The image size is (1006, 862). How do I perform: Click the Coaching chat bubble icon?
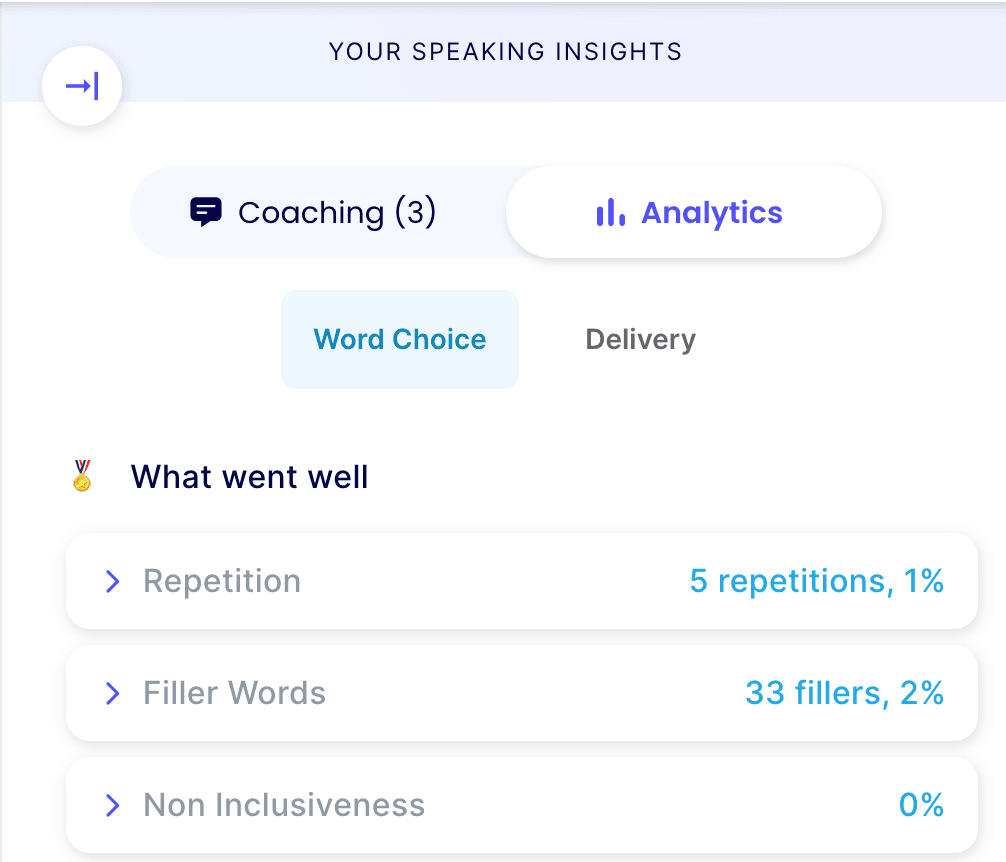206,212
